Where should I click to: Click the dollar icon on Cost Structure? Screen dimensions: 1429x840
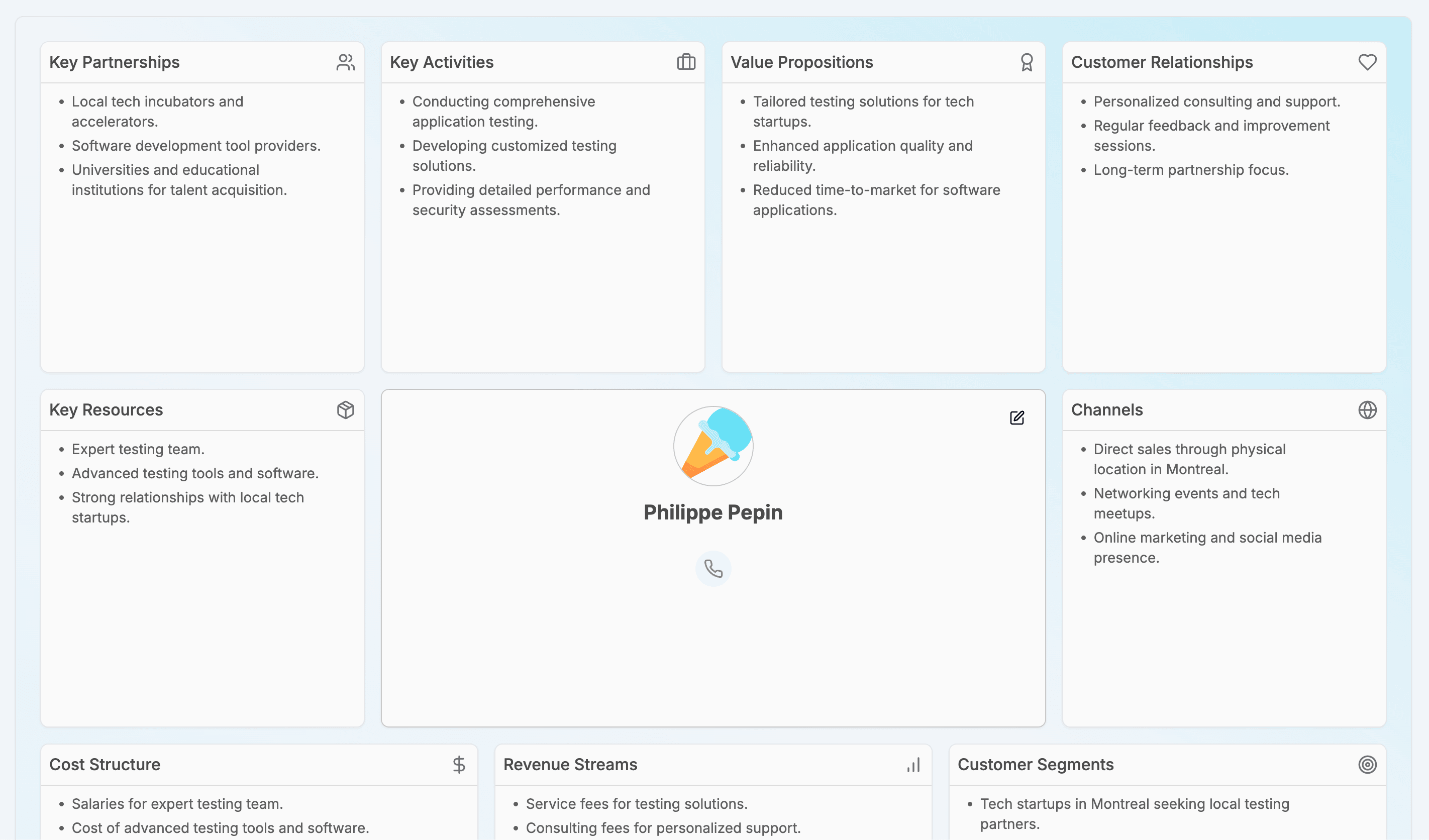[459, 764]
